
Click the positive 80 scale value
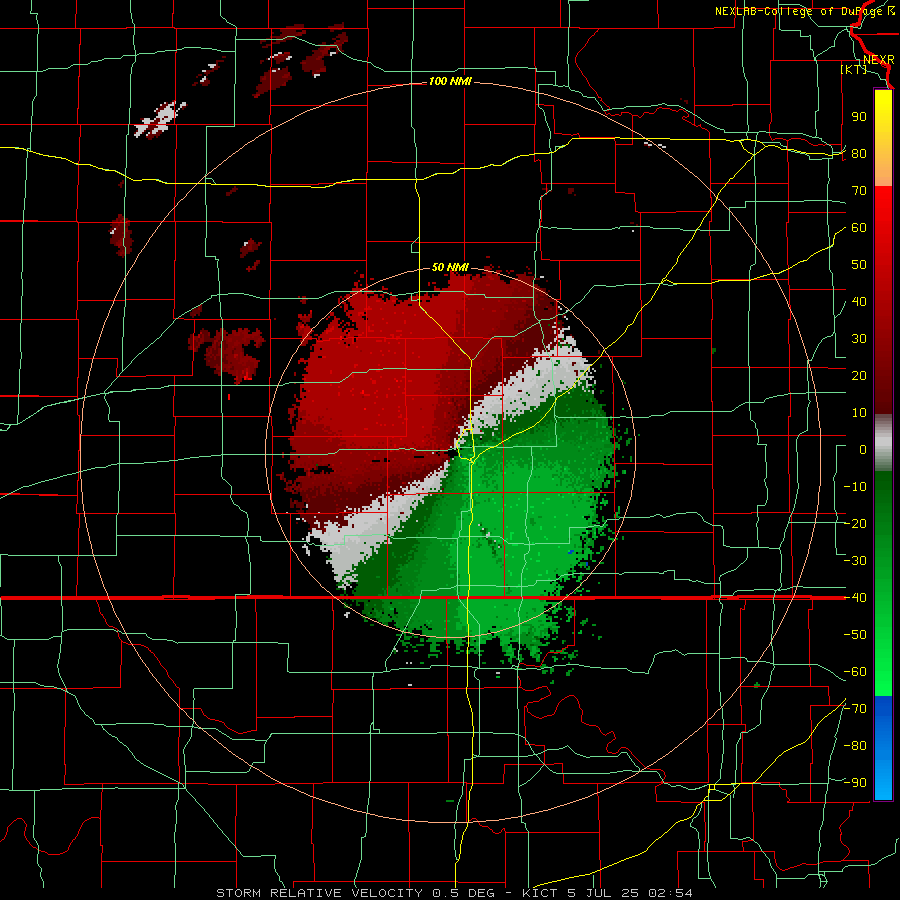click(859, 154)
